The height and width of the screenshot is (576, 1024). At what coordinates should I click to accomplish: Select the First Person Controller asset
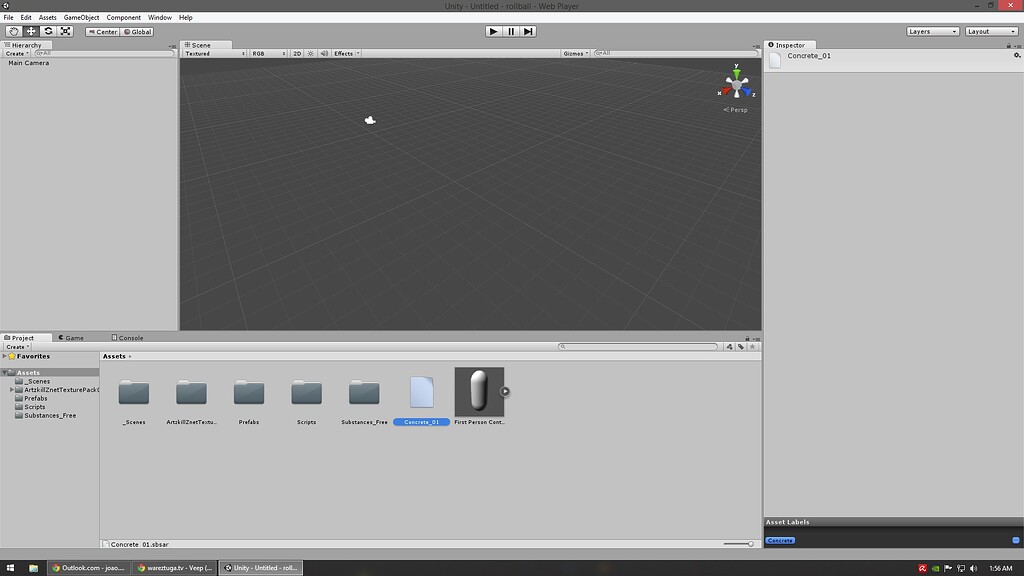478,390
